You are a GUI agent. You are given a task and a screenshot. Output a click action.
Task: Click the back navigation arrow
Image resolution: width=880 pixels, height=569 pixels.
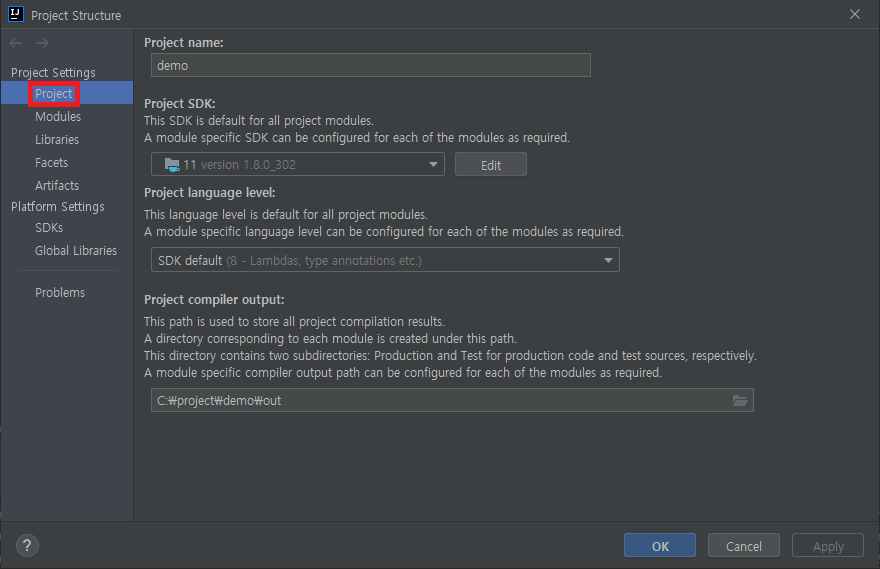click(x=16, y=43)
